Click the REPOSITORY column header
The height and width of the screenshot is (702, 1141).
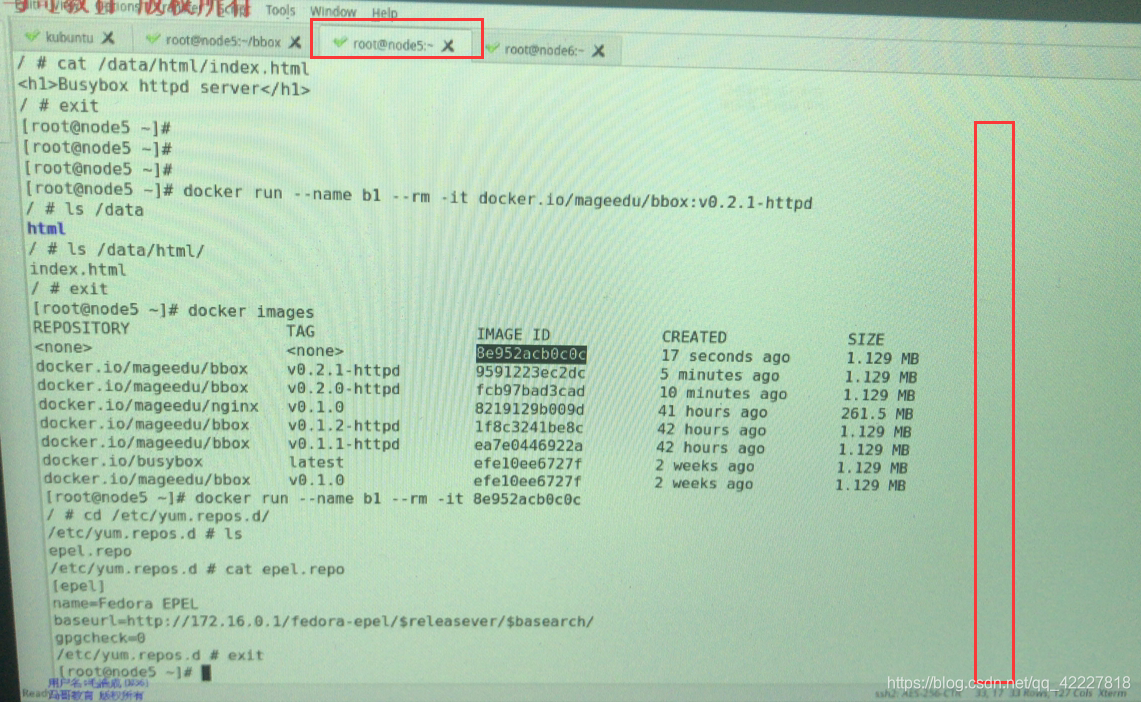(x=81, y=328)
